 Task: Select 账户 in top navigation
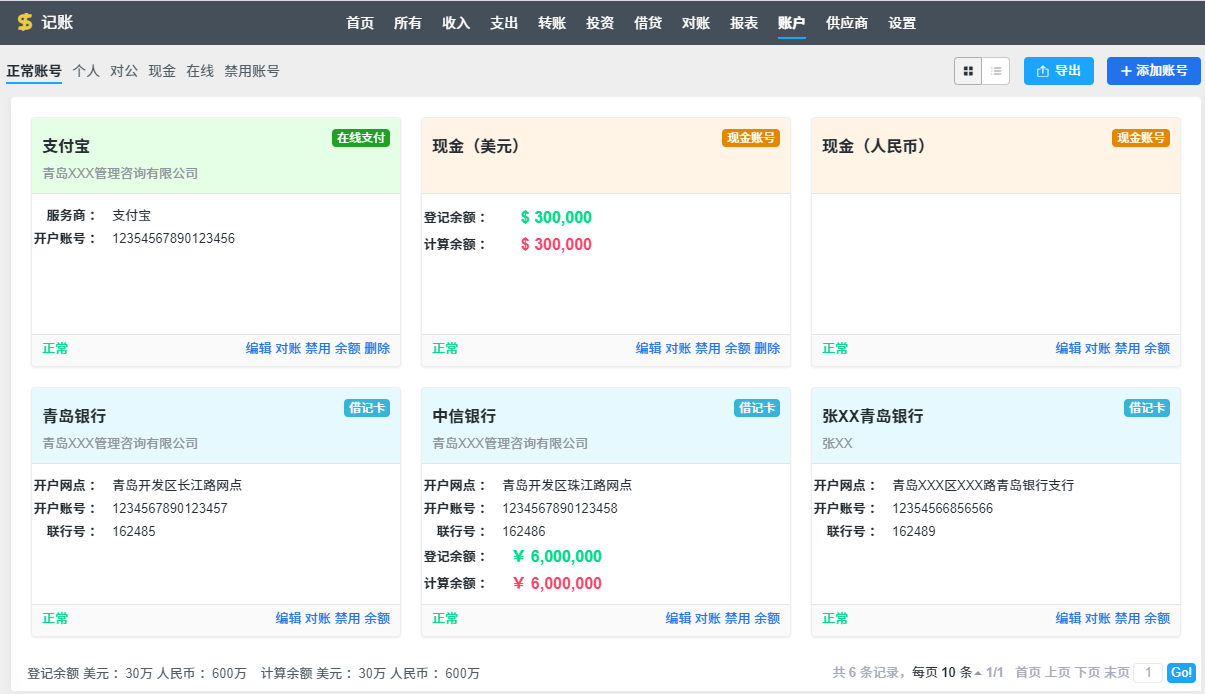pyautogui.click(x=792, y=23)
